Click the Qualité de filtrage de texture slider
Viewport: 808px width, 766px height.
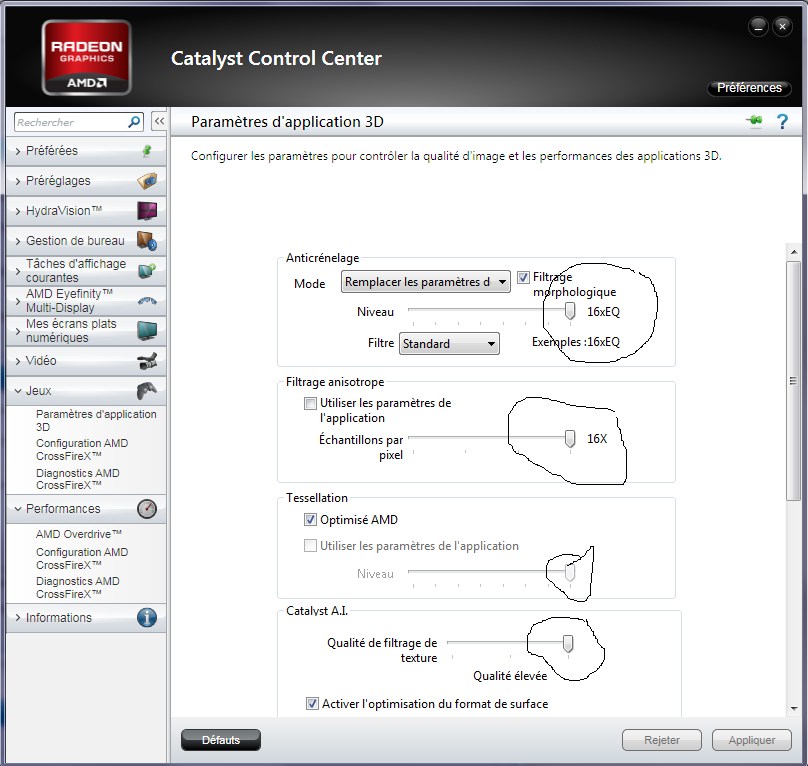point(568,643)
